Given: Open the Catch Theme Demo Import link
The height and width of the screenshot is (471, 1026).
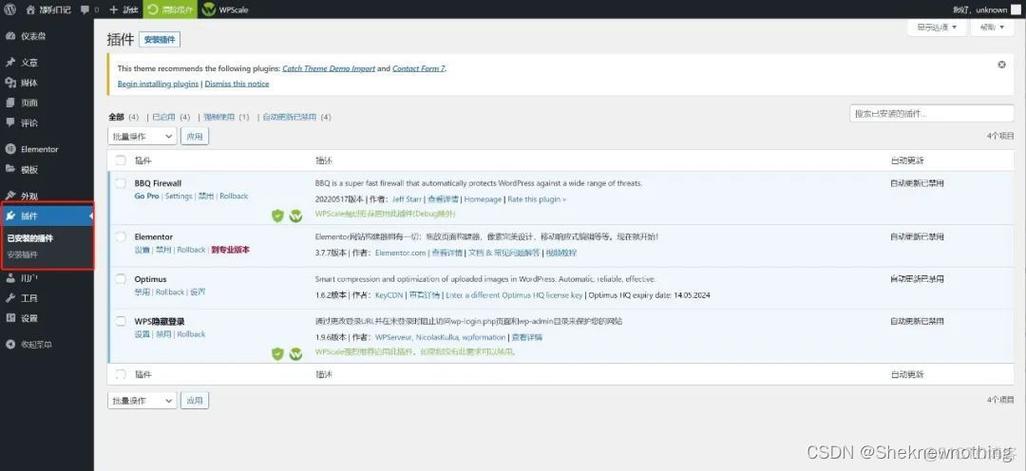Looking at the screenshot, I should pyautogui.click(x=329, y=68).
